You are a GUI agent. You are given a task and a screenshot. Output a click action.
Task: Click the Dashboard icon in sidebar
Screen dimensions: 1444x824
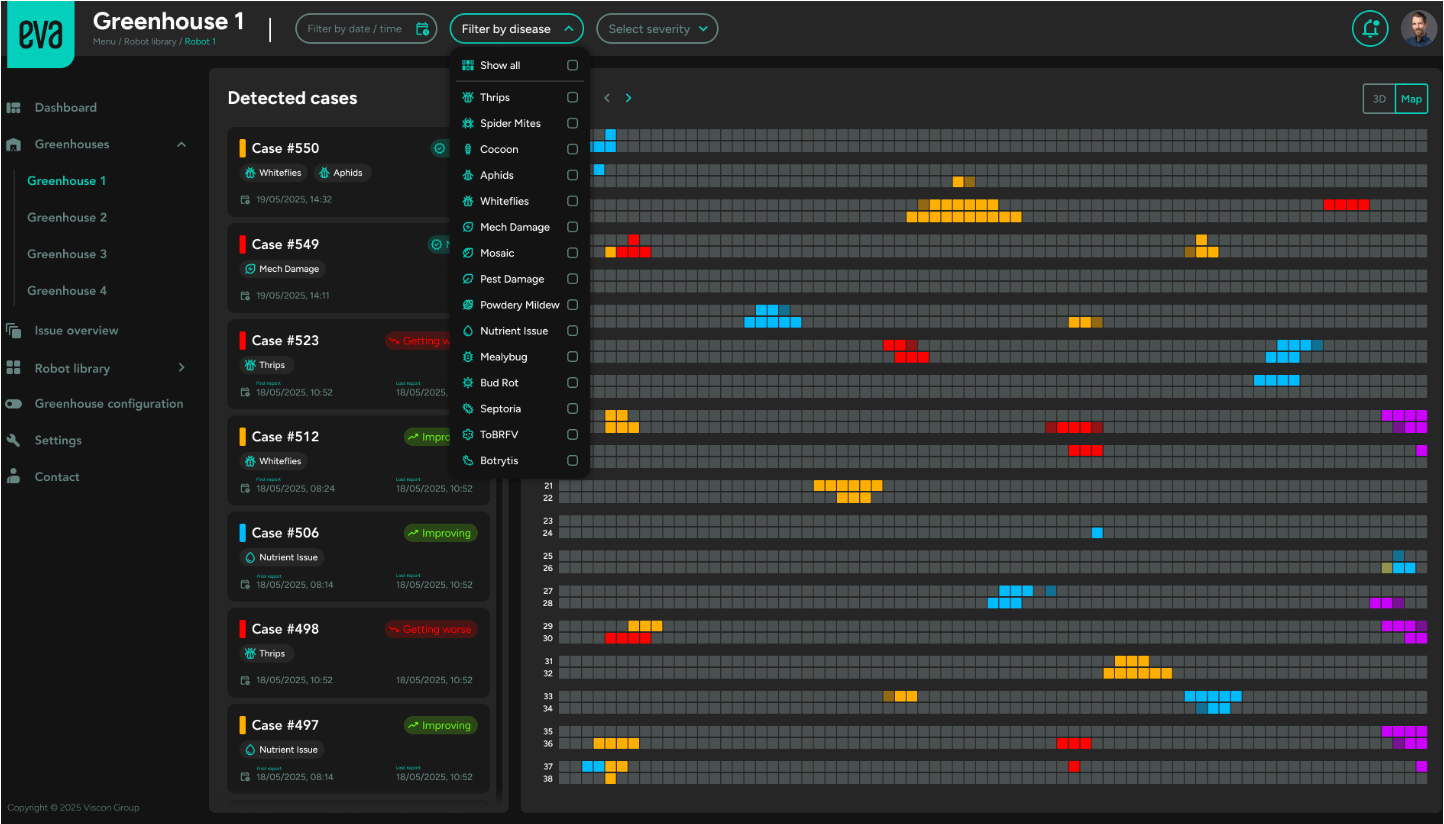click(x=14, y=108)
